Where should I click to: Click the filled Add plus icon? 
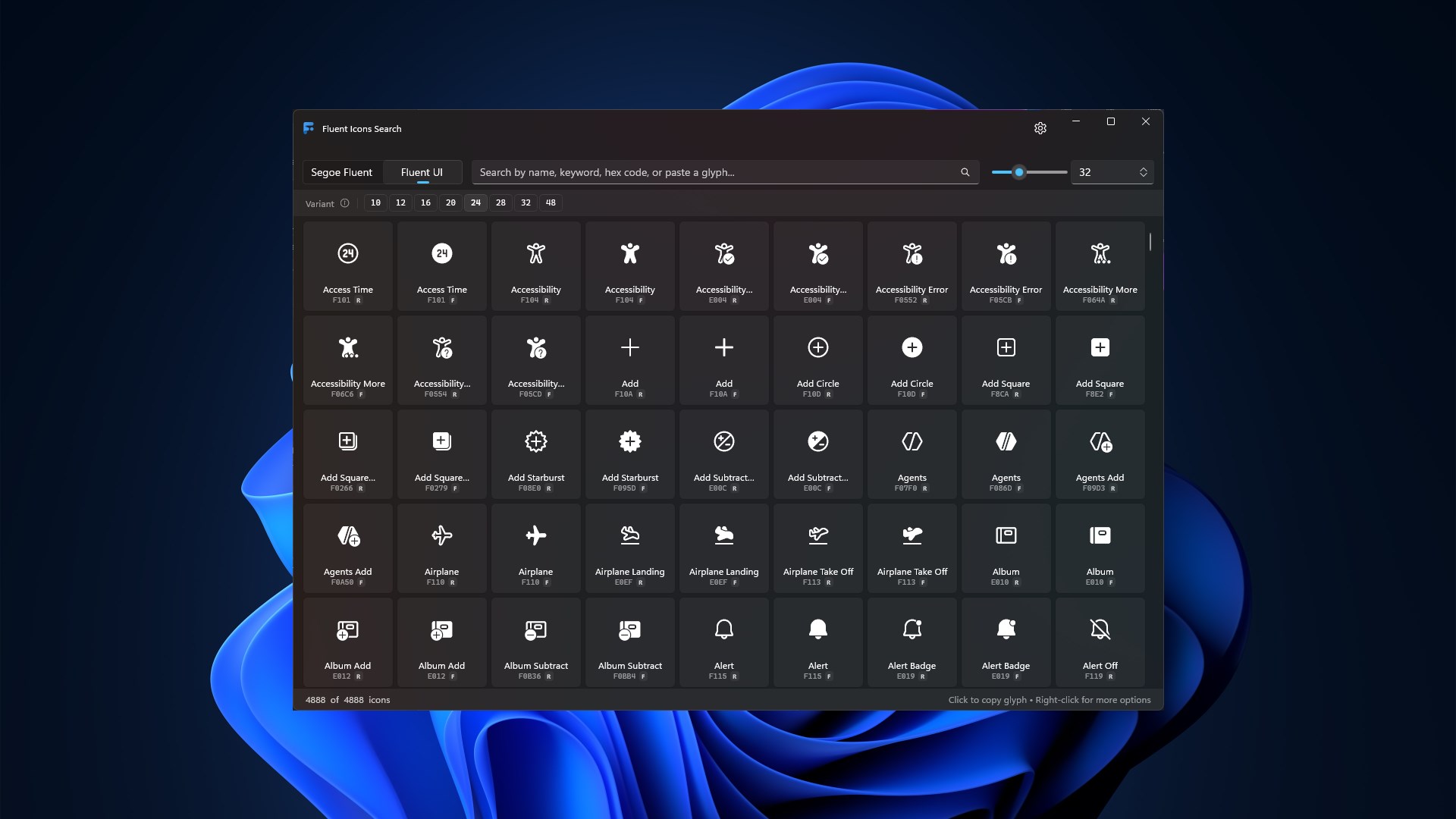click(x=724, y=360)
